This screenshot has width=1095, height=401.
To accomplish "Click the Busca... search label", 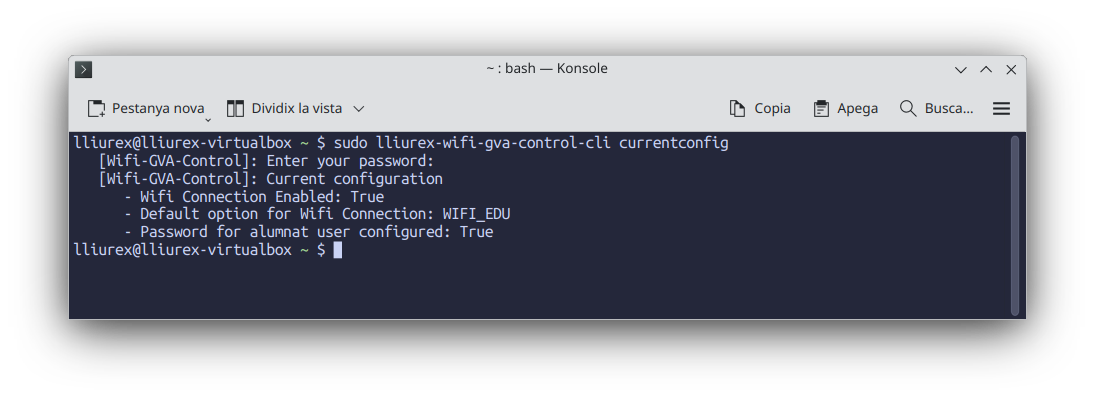I will (x=949, y=108).
